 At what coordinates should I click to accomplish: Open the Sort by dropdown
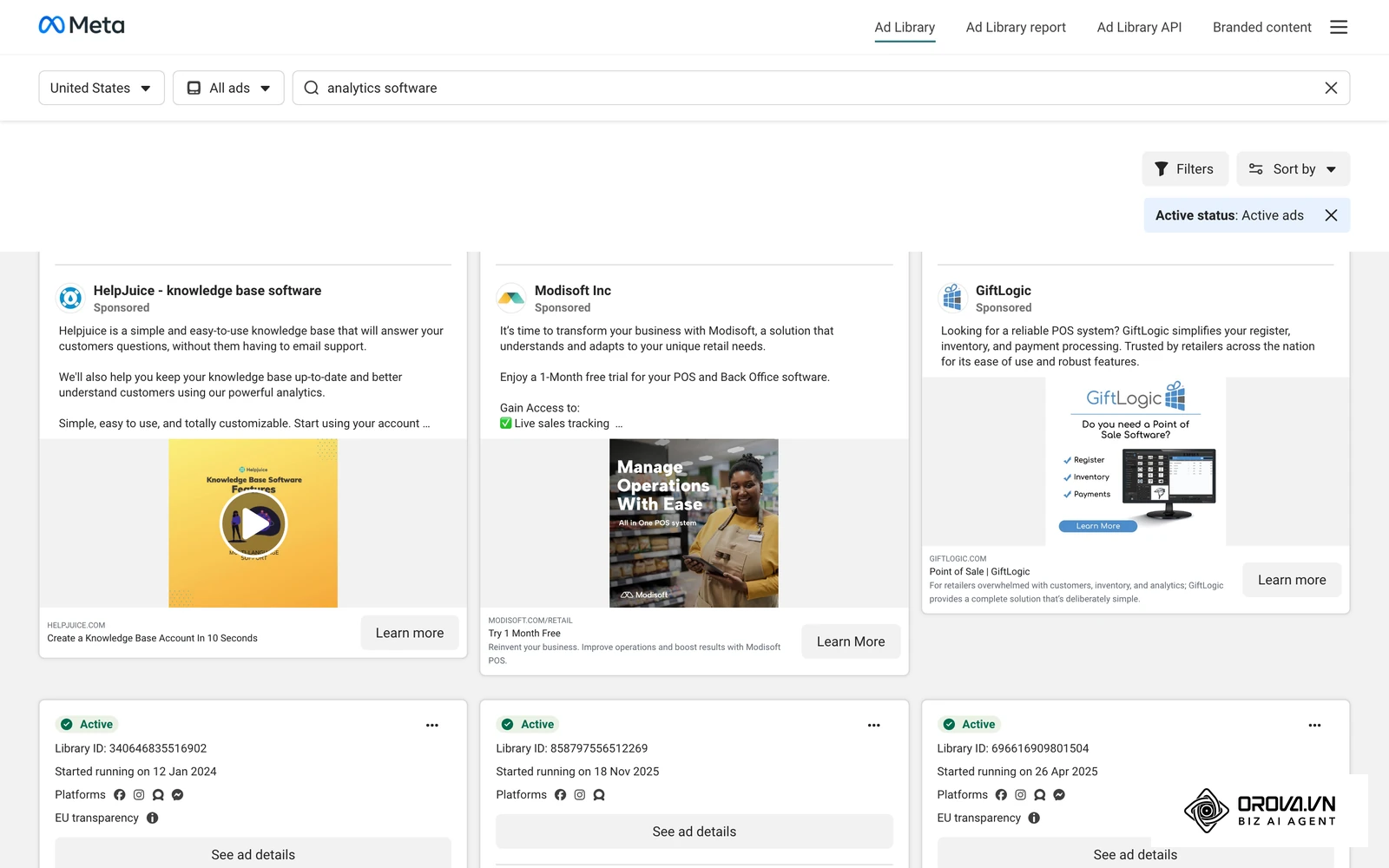tap(1293, 168)
